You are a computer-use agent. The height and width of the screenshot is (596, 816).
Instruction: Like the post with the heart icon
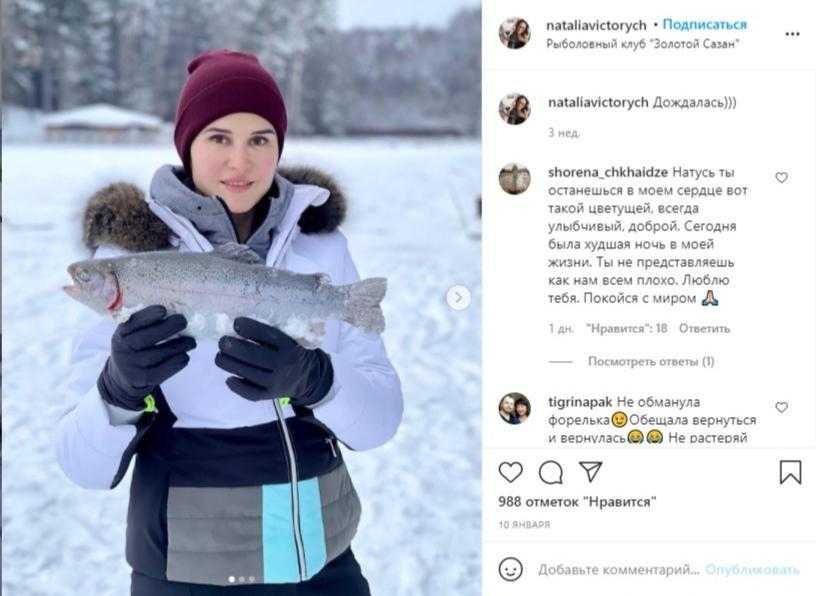pyautogui.click(x=511, y=473)
